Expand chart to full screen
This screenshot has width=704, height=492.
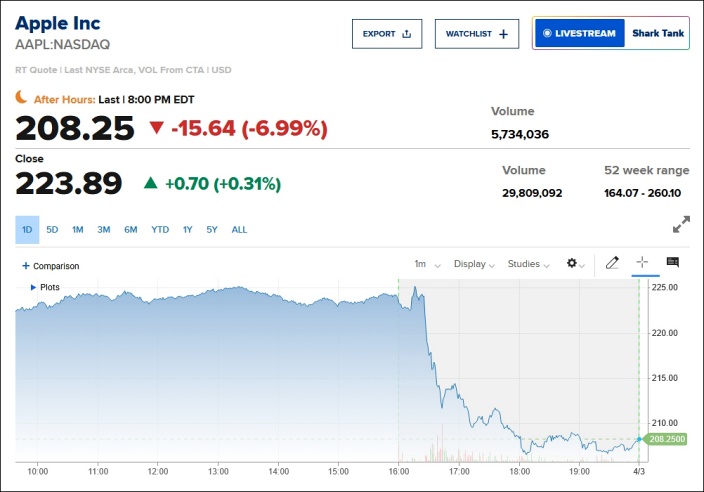click(681, 224)
